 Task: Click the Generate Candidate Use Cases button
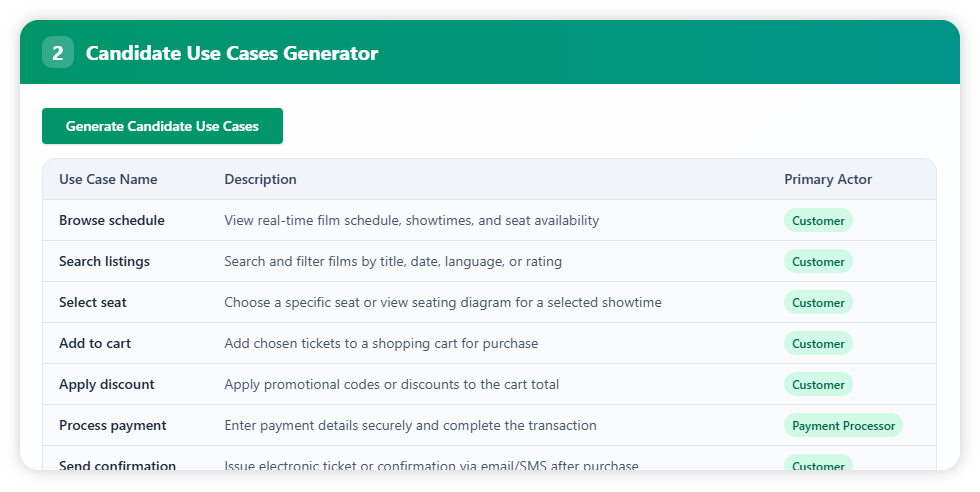[162, 126]
